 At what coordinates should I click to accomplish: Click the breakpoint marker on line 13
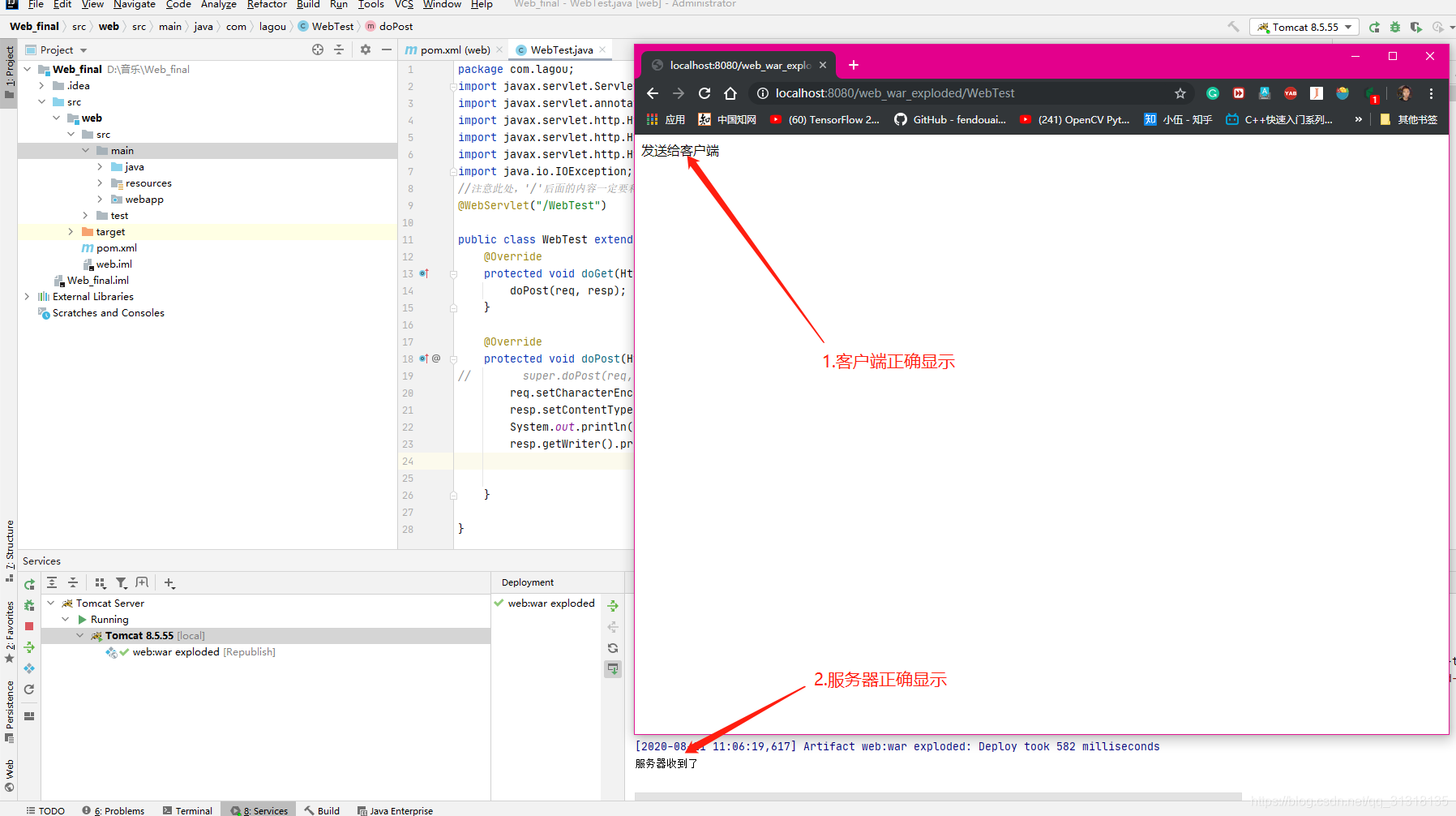click(x=422, y=274)
